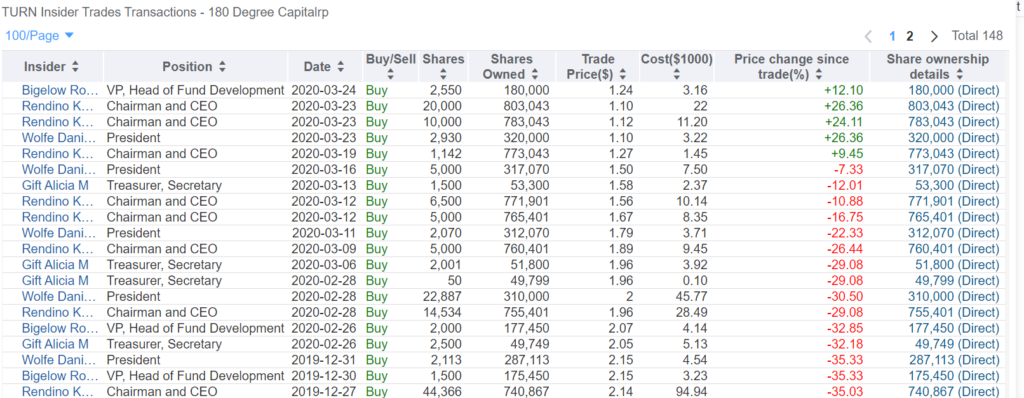Open 53,300 (Direct) ownership link
This screenshot has height=398, width=1024.
point(957,186)
